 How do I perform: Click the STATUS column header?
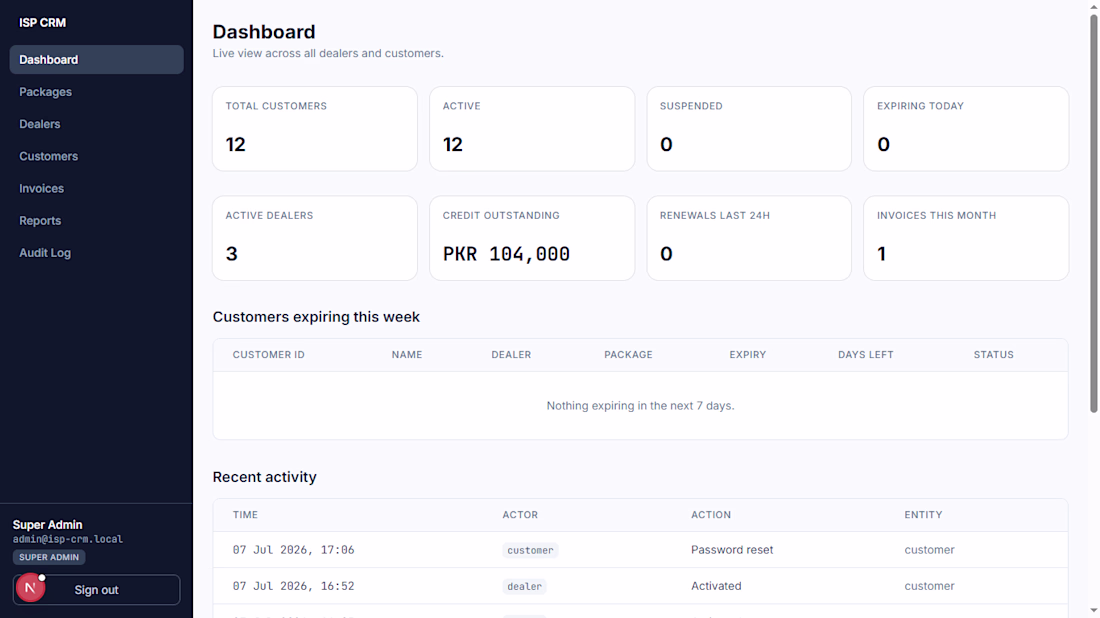click(993, 355)
